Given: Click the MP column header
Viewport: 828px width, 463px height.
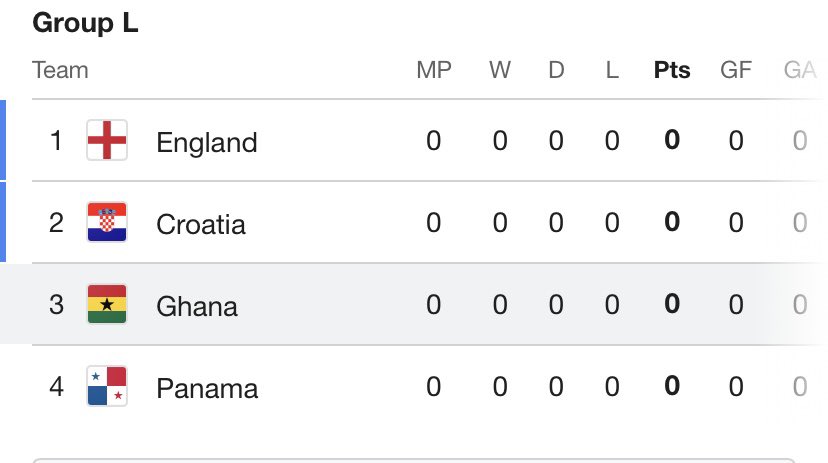Looking at the screenshot, I should 434,71.
